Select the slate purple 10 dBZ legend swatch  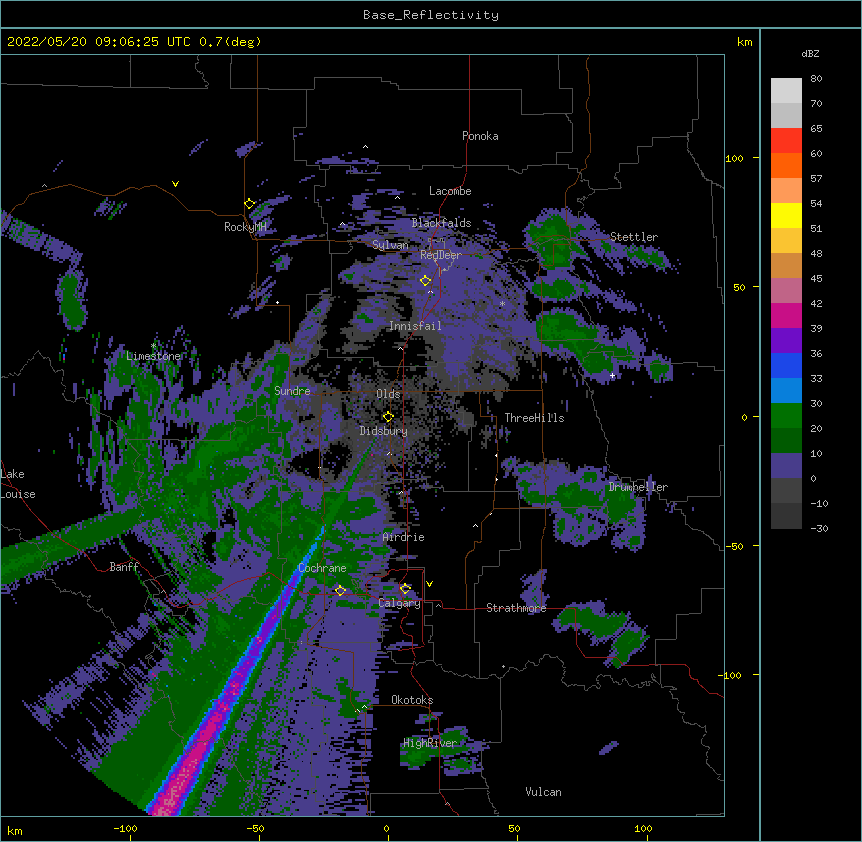[786, 466]
